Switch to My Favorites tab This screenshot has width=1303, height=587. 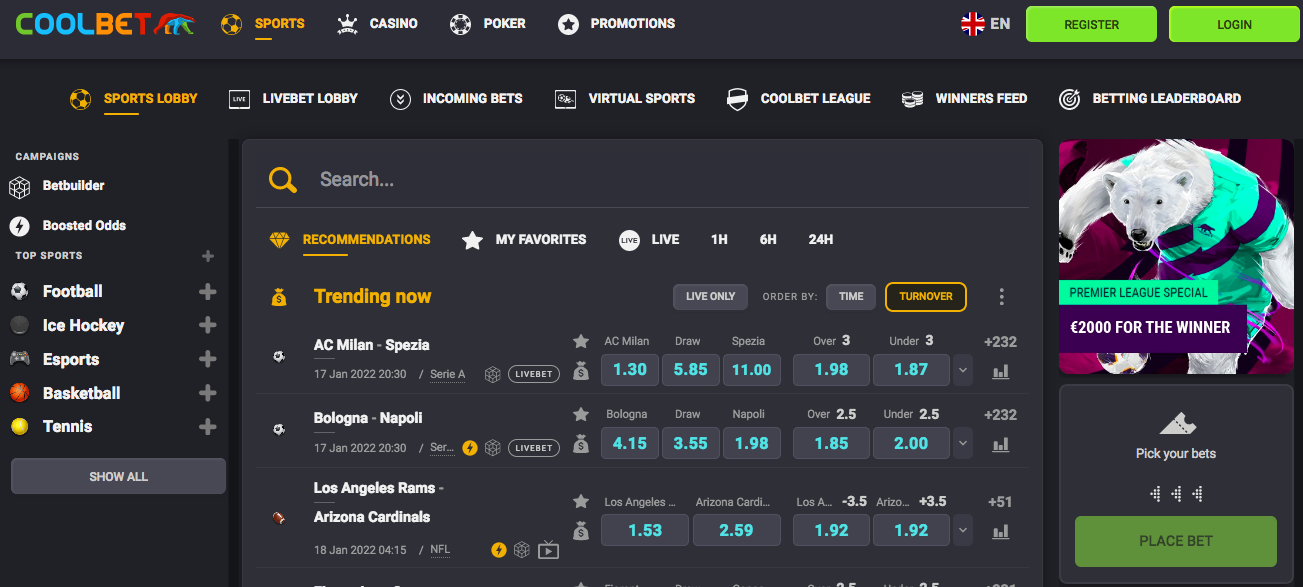pos(524,240)
